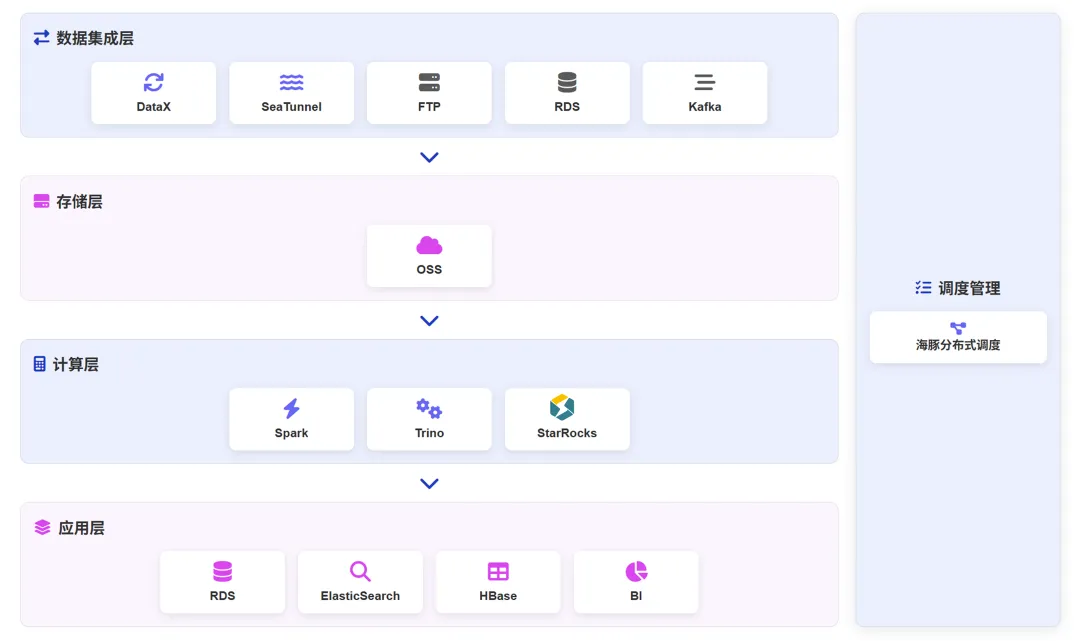Click the Spark lightning bolt icon

(291, 408)
